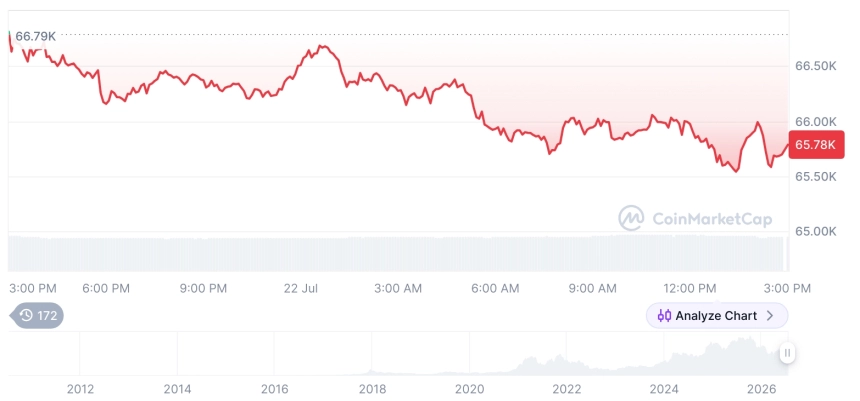
Task: Click the 66.79K opening price label
Action: [x=35, y=37]
